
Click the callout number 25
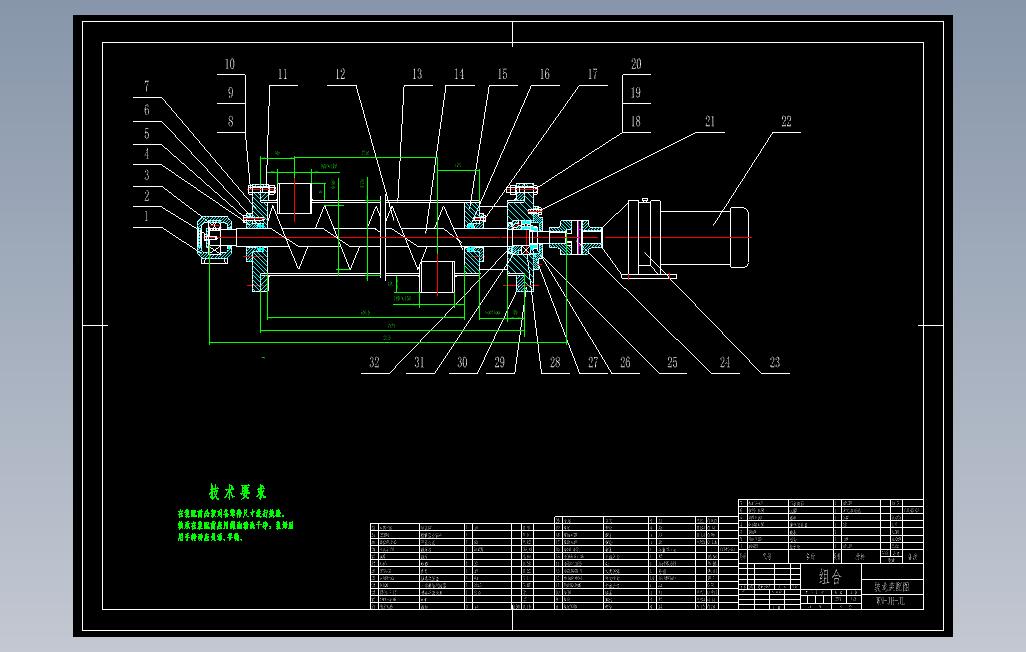point(672,362)
